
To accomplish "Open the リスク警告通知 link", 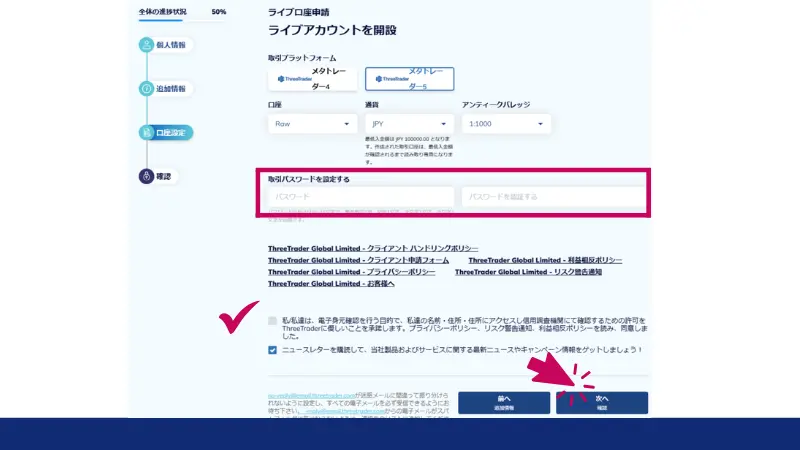I will tap(541, 272).
